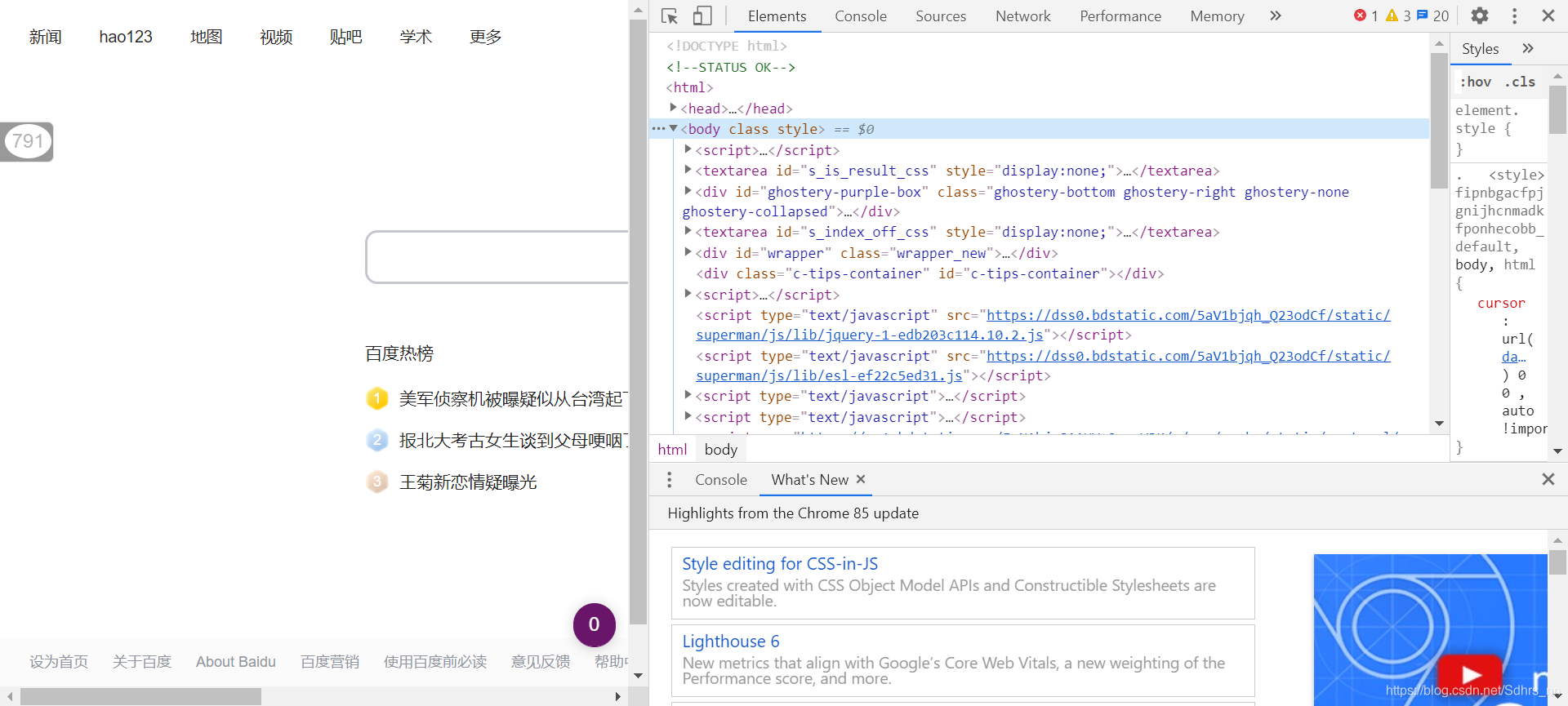This screenshot has height=706, width=1568.
Task: Open the esl script source link
Action: 1043,366
